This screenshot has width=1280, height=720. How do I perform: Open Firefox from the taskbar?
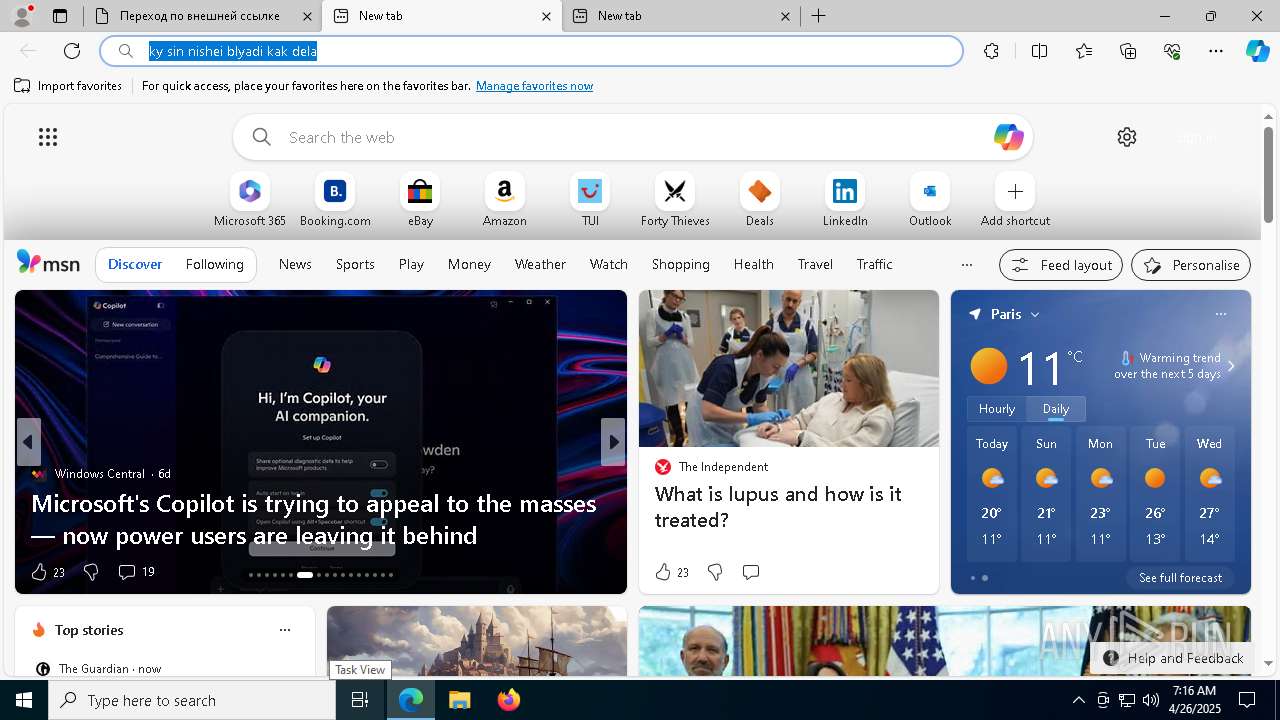[x=508, y=700]
